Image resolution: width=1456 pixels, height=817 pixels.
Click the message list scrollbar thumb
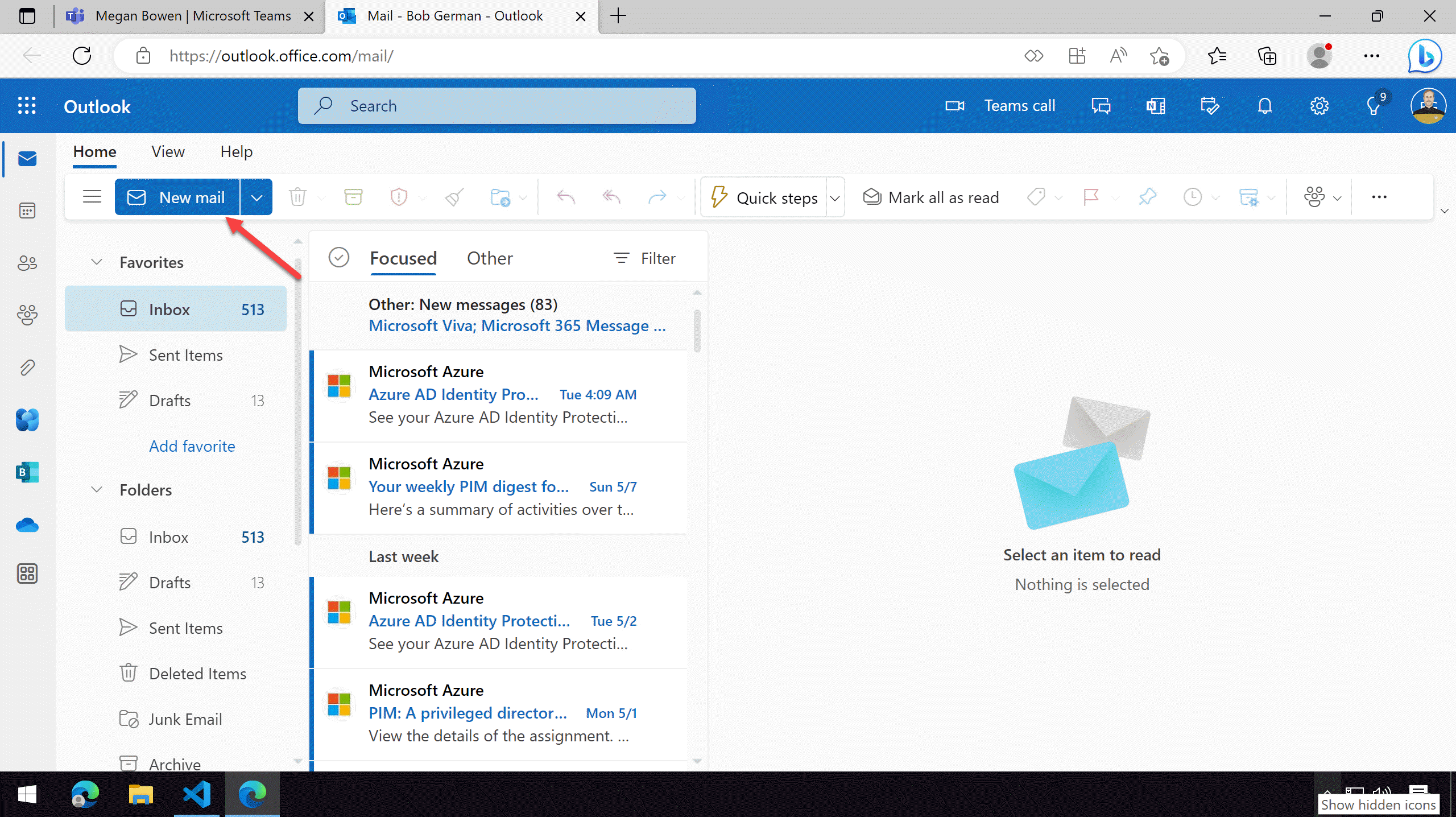[697, 330]
